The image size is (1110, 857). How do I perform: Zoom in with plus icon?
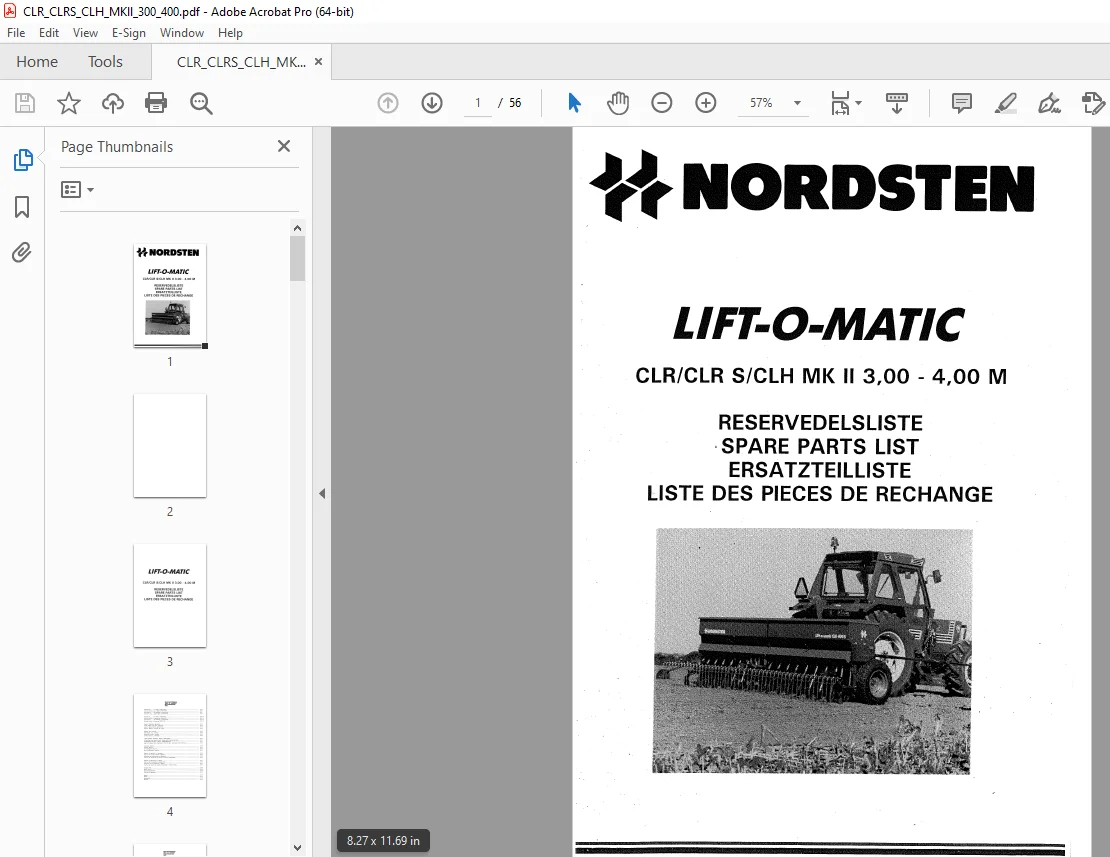tap(706, 103)
